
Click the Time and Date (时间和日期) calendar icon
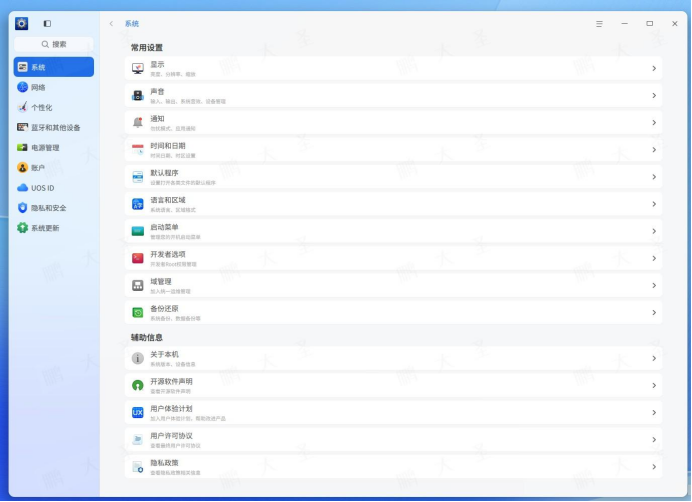pos(138,150)
